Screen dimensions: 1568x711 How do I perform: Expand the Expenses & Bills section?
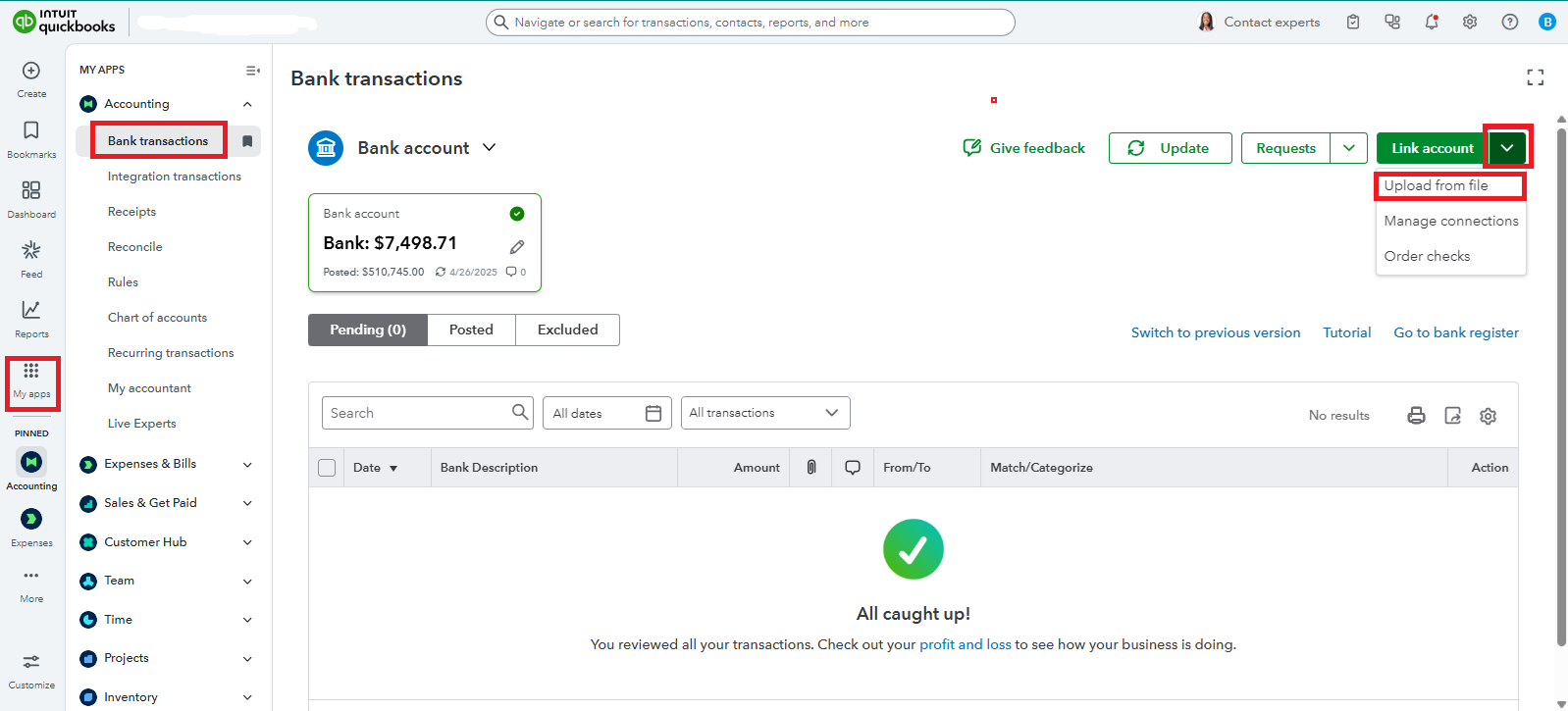[247, 465]
